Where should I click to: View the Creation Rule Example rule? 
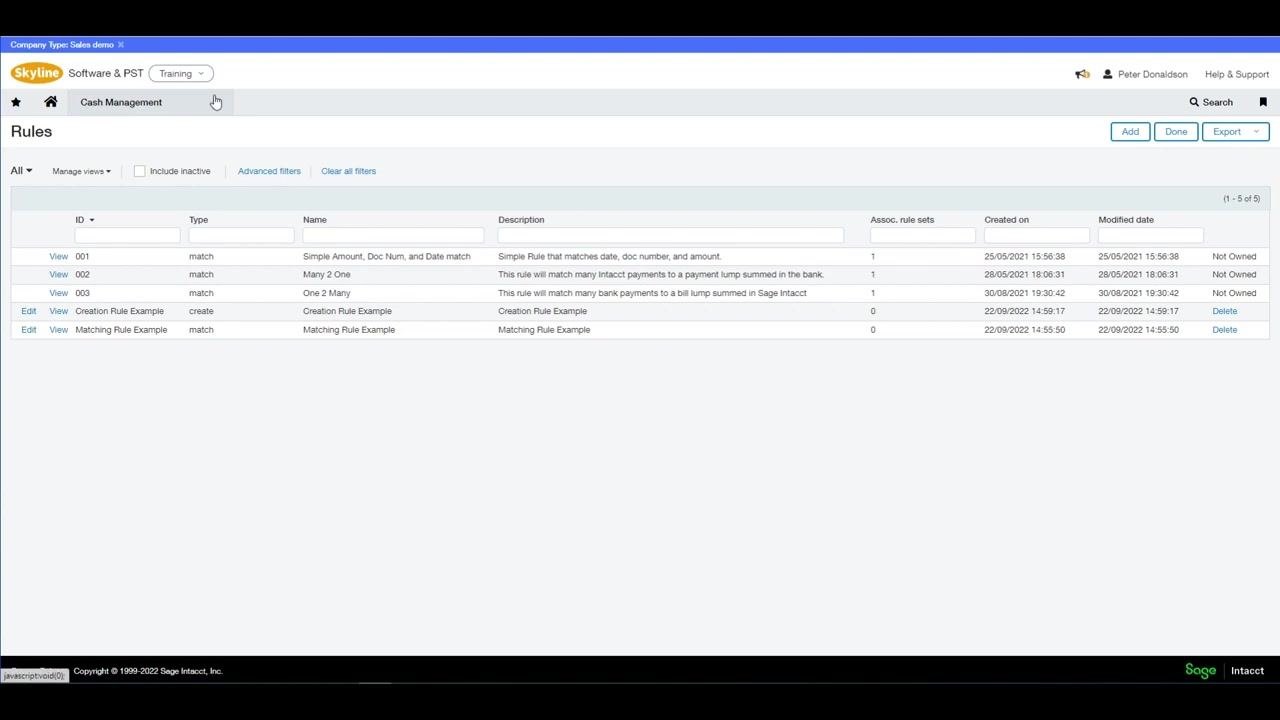pos(59,311)
